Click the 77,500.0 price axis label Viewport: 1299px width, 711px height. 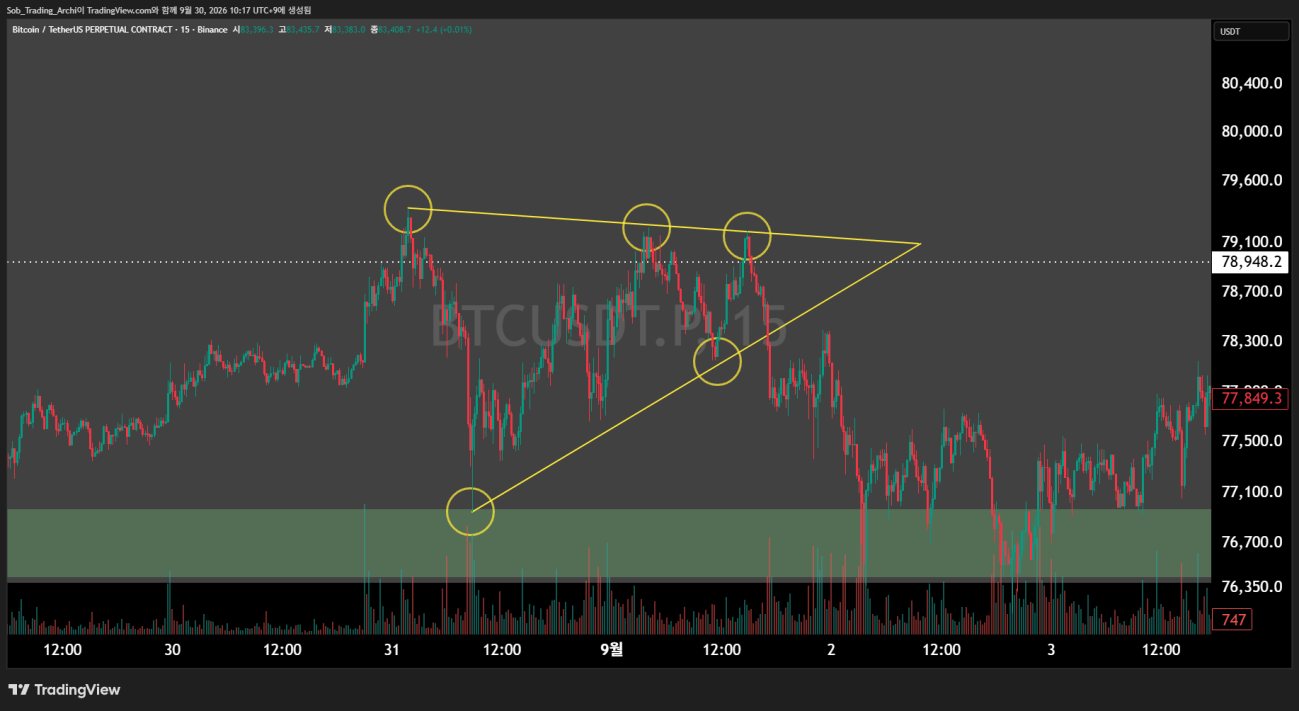tap(1252, 441)
